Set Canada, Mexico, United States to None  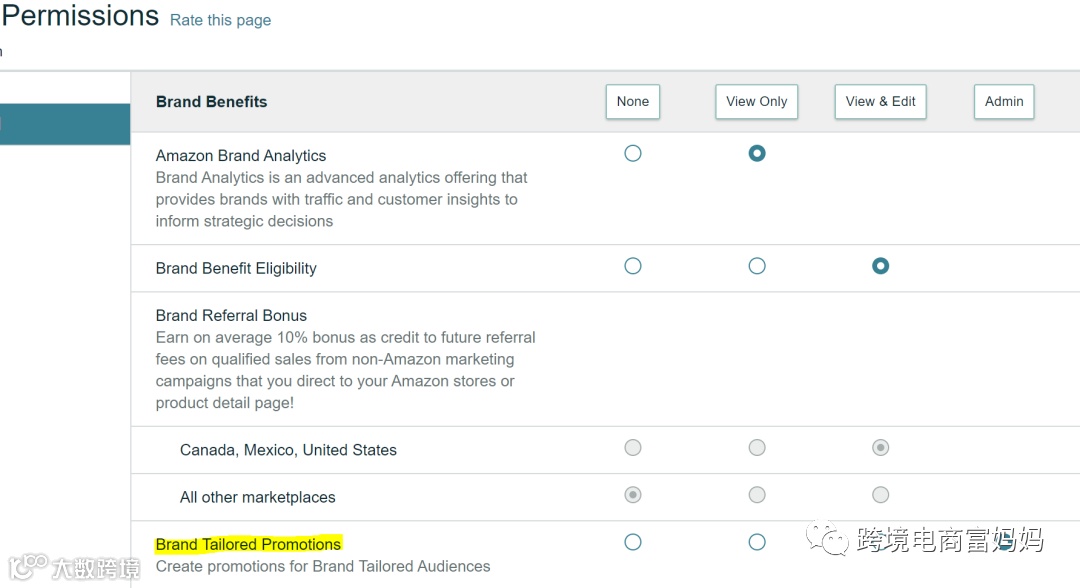632,448
